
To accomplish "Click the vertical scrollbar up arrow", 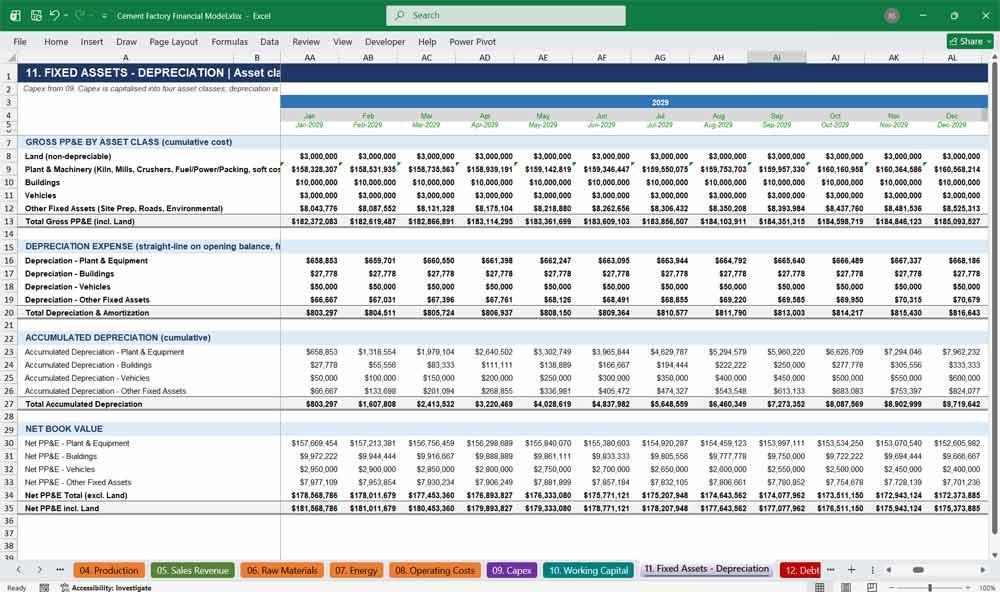I will tap(994, 57).
